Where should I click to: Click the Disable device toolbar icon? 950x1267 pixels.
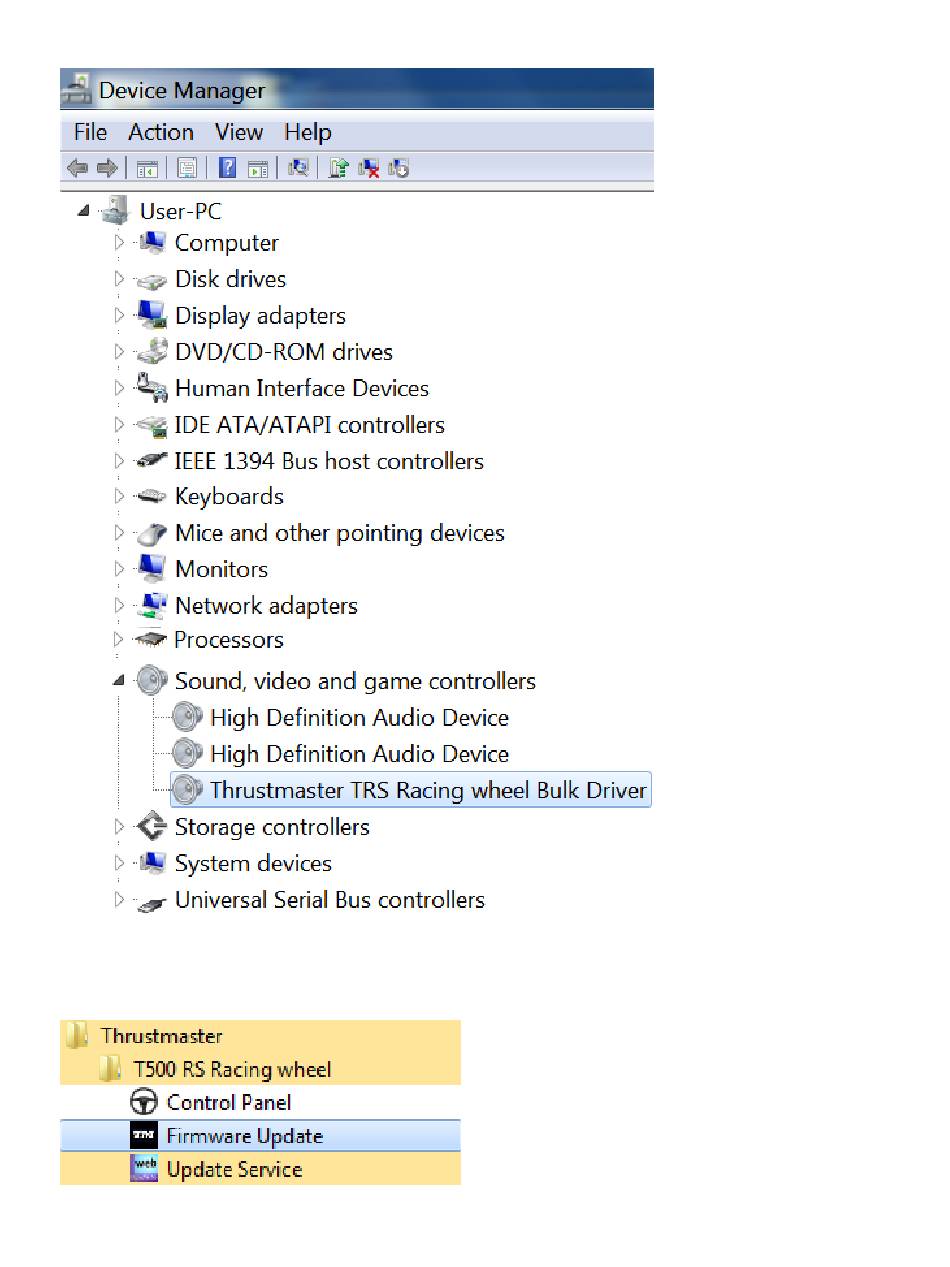tap(399, 169)
